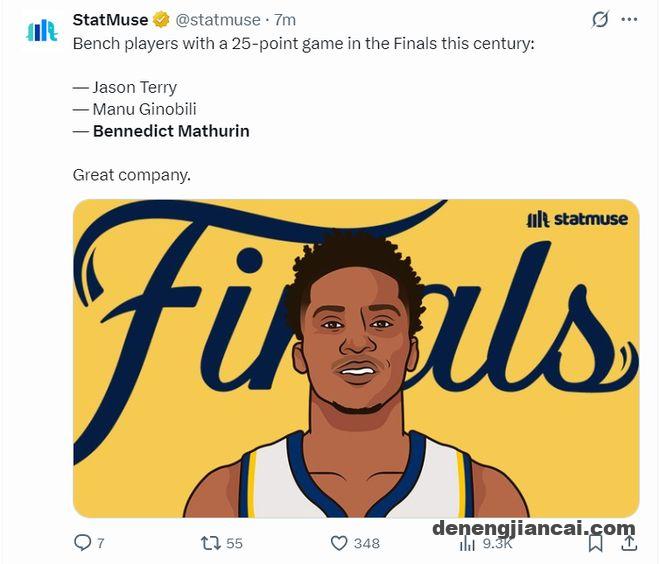Repost the tweet using the arrows icon
Image resolution: width=660 pixels, height=564 pixels.
tap(210, 543)
